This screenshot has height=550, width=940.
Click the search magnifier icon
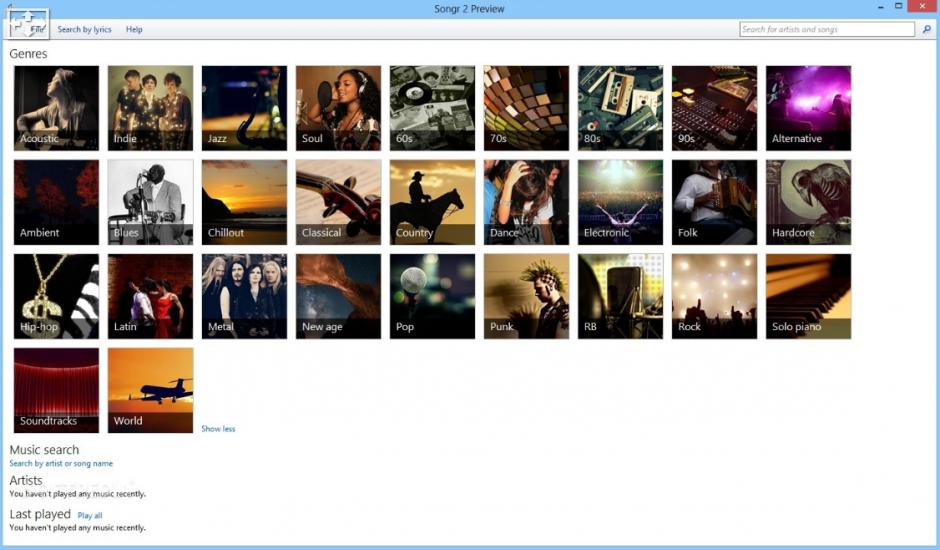tap(926, 30)
